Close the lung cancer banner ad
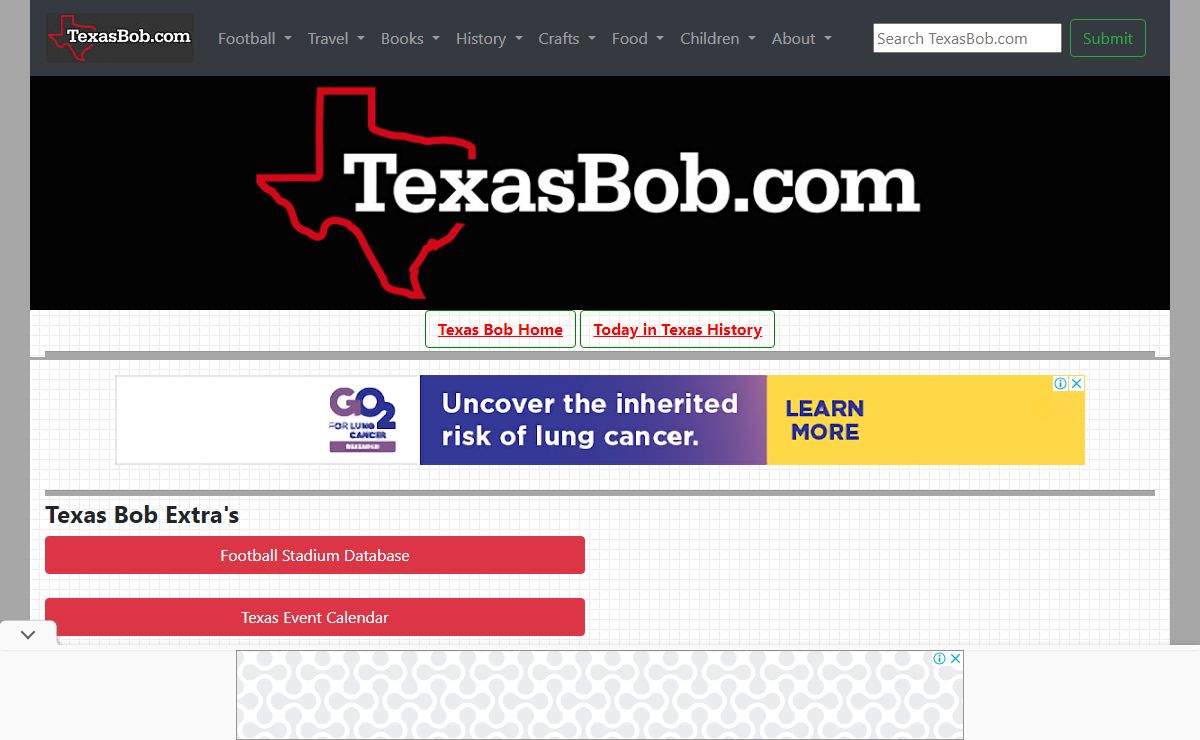Viewport: 1200px width, 740px height. pos(1077,383)
